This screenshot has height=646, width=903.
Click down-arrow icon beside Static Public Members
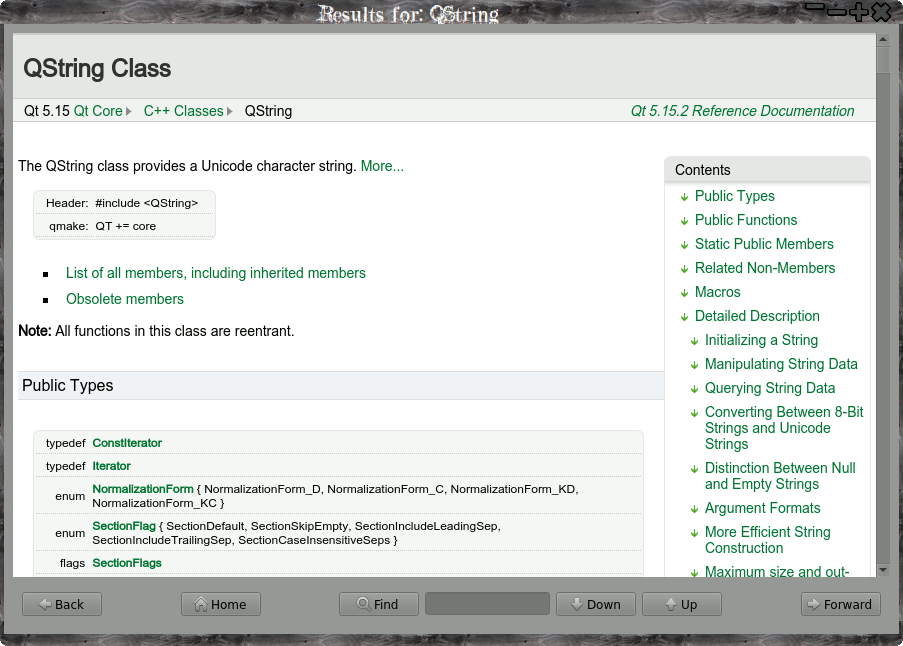(x=684, y=245)
